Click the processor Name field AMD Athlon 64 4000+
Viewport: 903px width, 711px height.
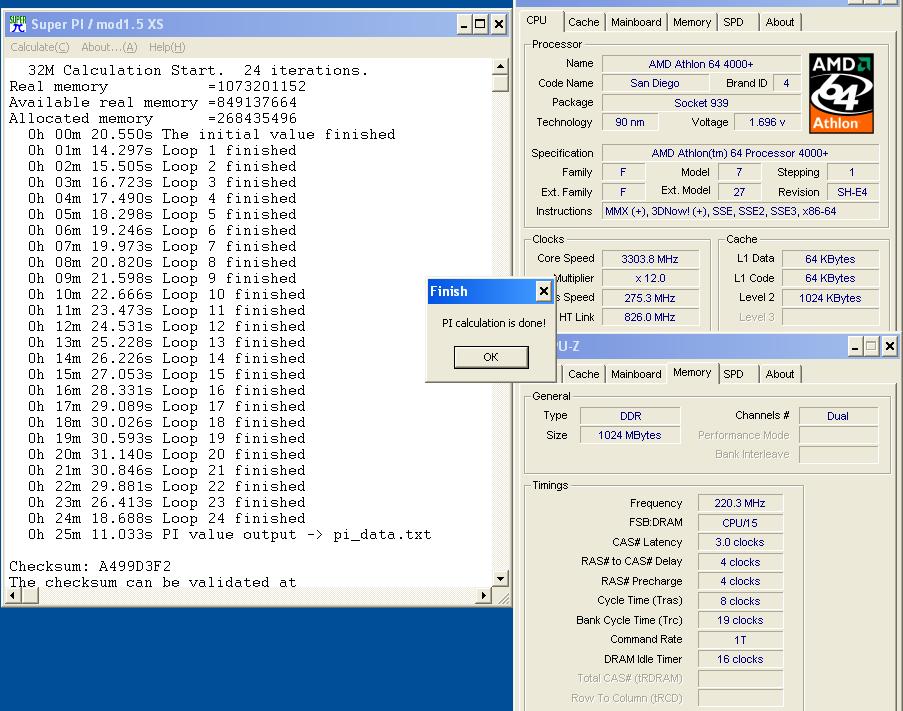pos(701,64)
